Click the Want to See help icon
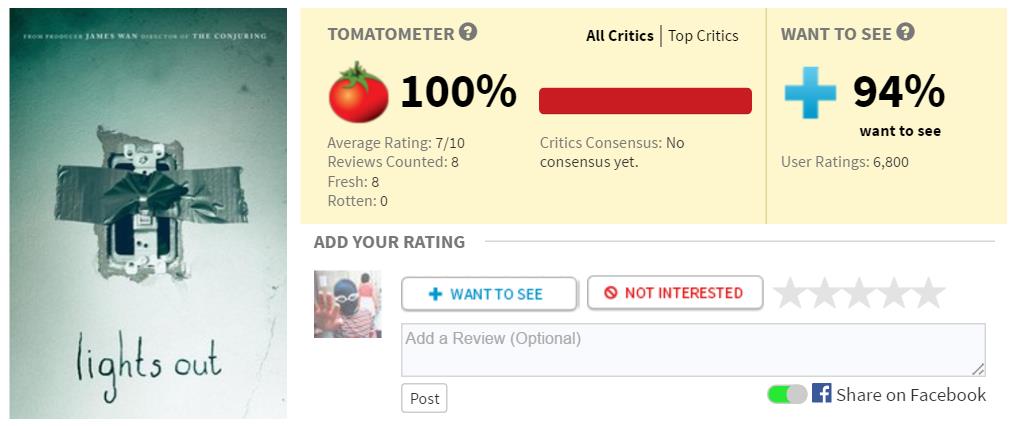 tap(905, 32)
